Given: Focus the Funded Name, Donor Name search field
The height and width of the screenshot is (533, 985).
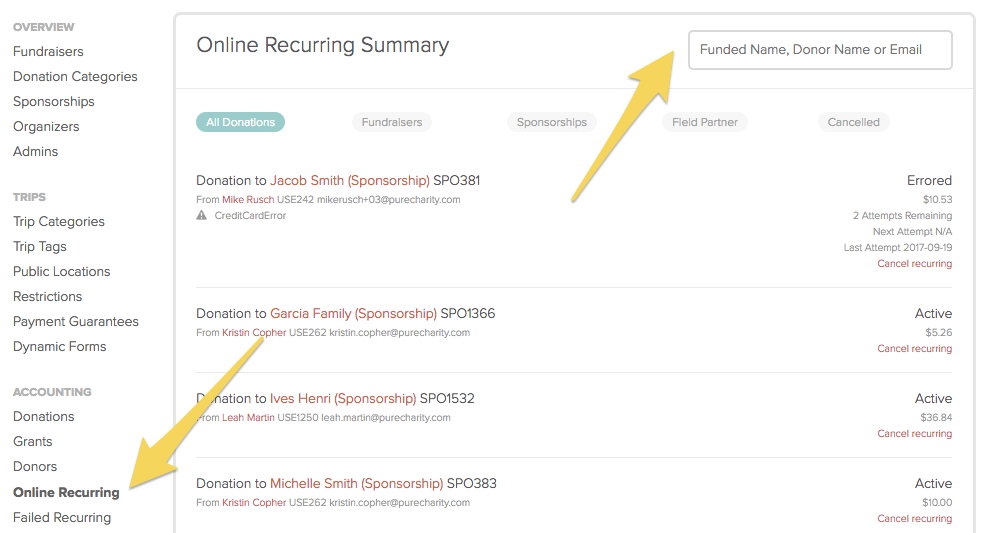Looking at the screenshot, I should click(x=820, y=50).
